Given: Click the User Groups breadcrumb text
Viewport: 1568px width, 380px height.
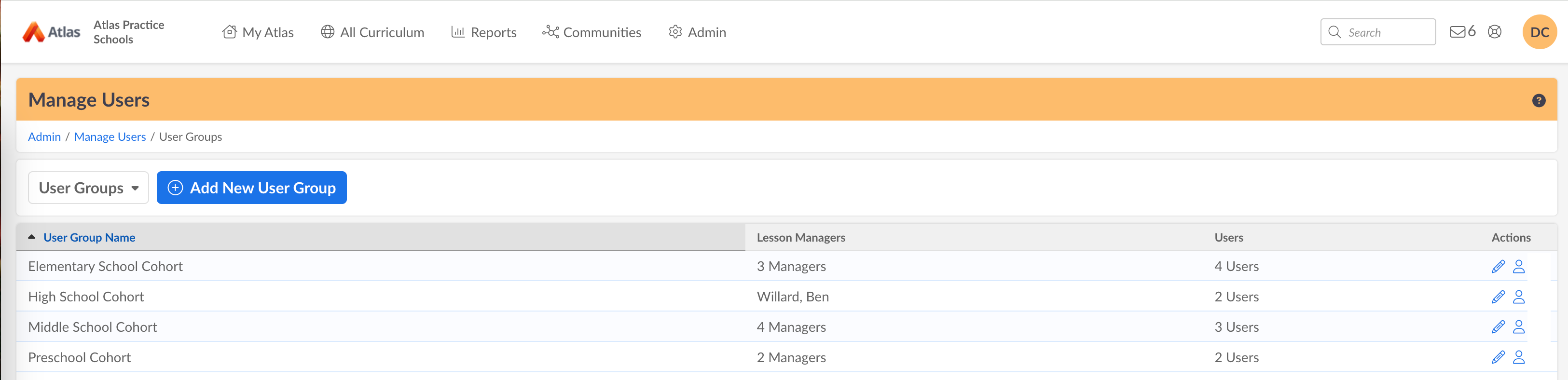Looking at the screenshot, I should point(191,137).
